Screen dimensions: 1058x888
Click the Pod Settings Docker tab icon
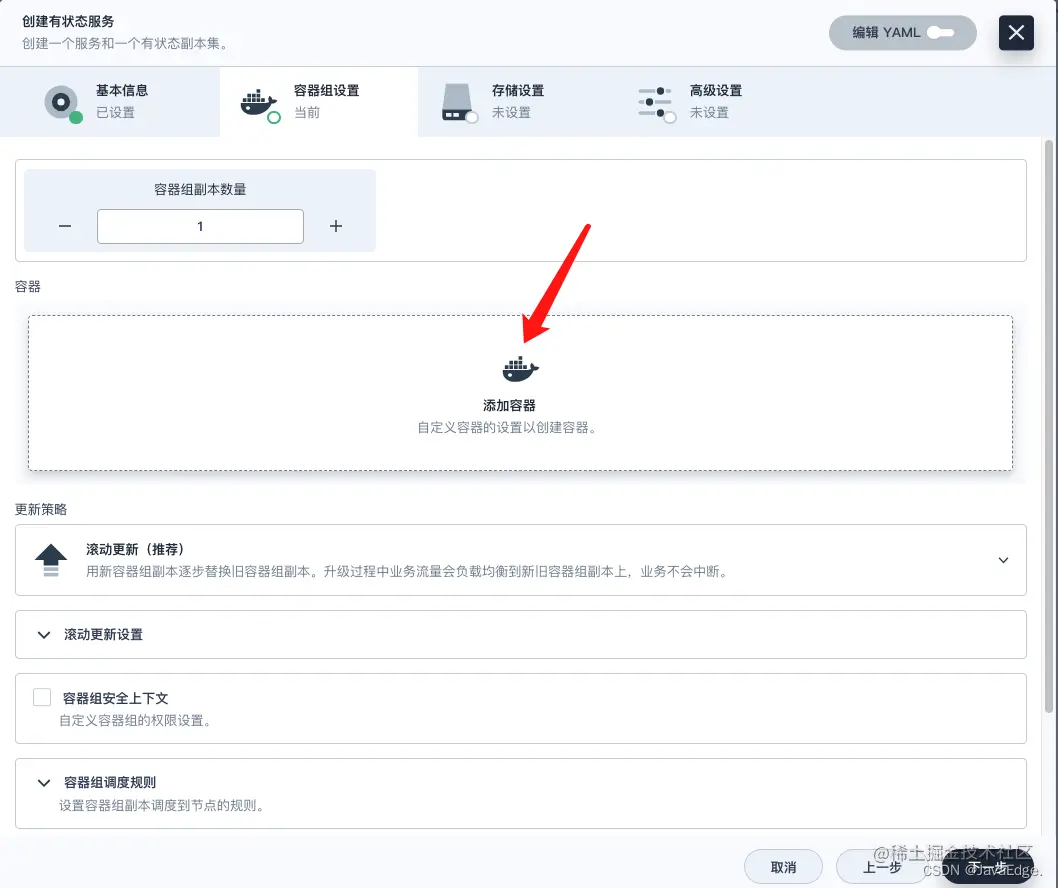259,105
